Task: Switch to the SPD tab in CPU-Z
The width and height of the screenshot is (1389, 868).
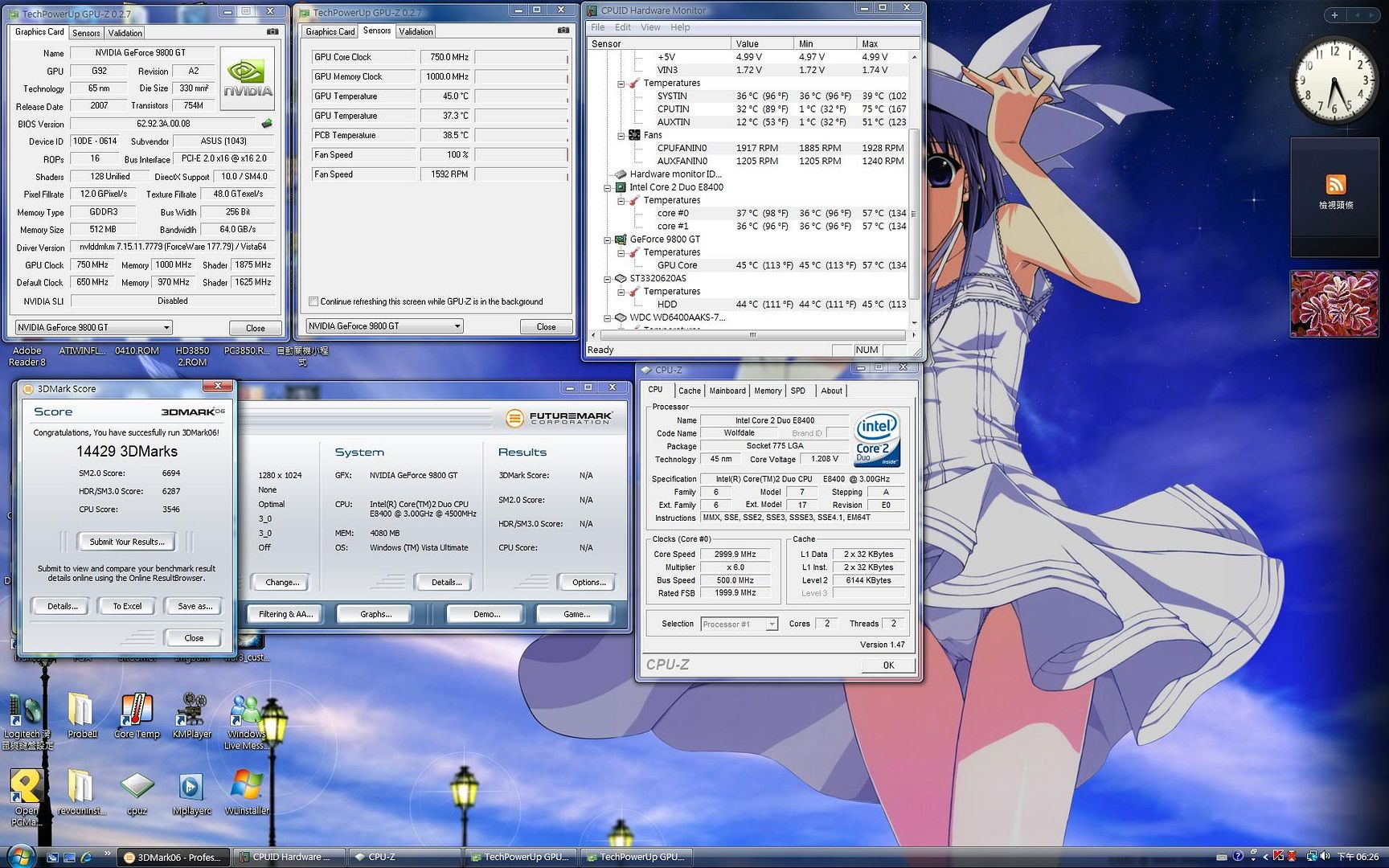Action: point(797,391)
